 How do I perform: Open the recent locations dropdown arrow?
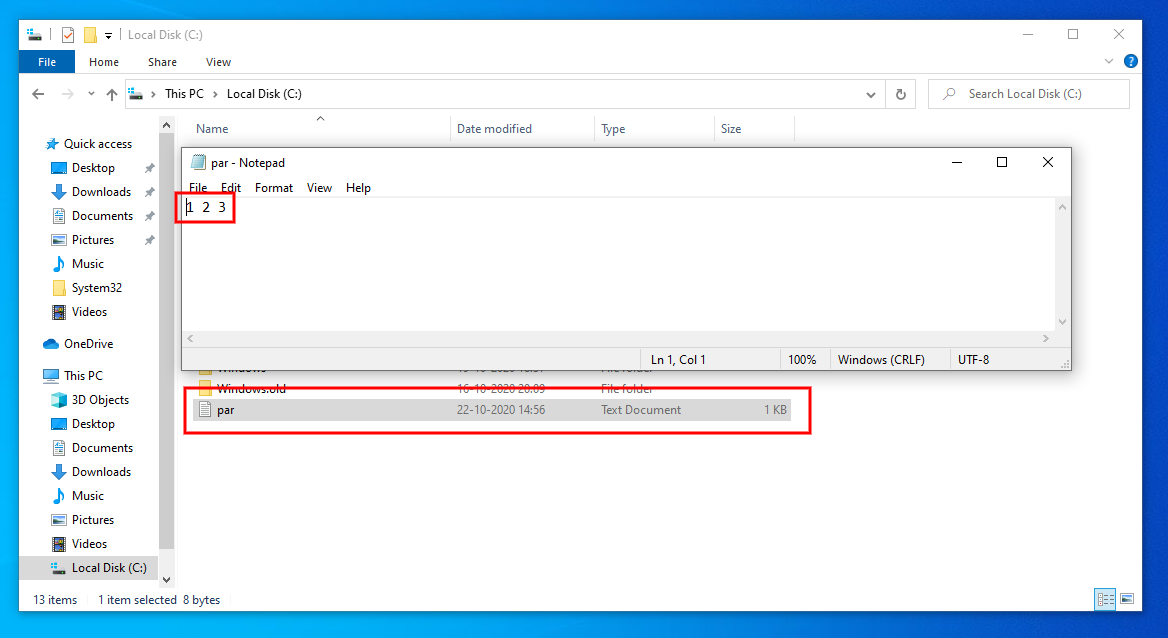91,94
